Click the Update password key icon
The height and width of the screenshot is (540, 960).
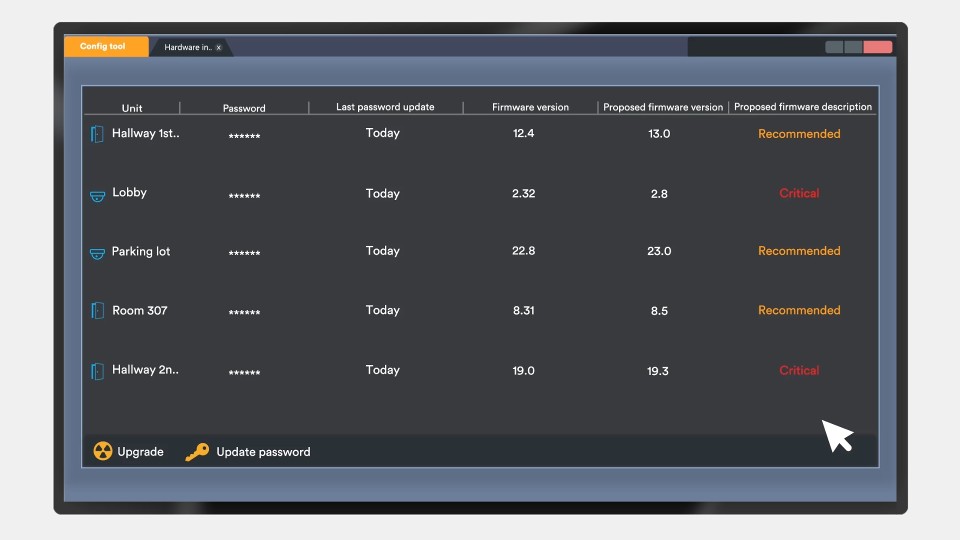click(x=197, y=452)
